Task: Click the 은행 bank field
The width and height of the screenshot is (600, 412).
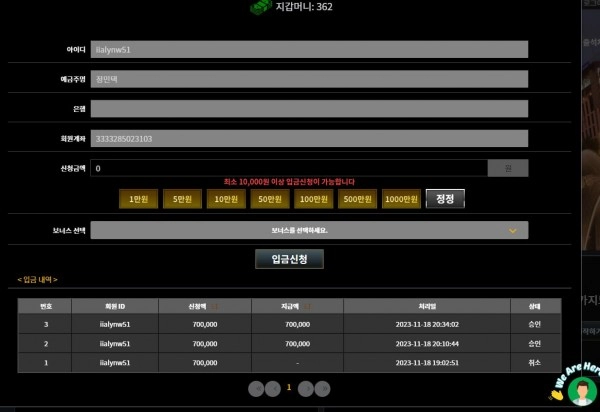Action: (309, 109)
